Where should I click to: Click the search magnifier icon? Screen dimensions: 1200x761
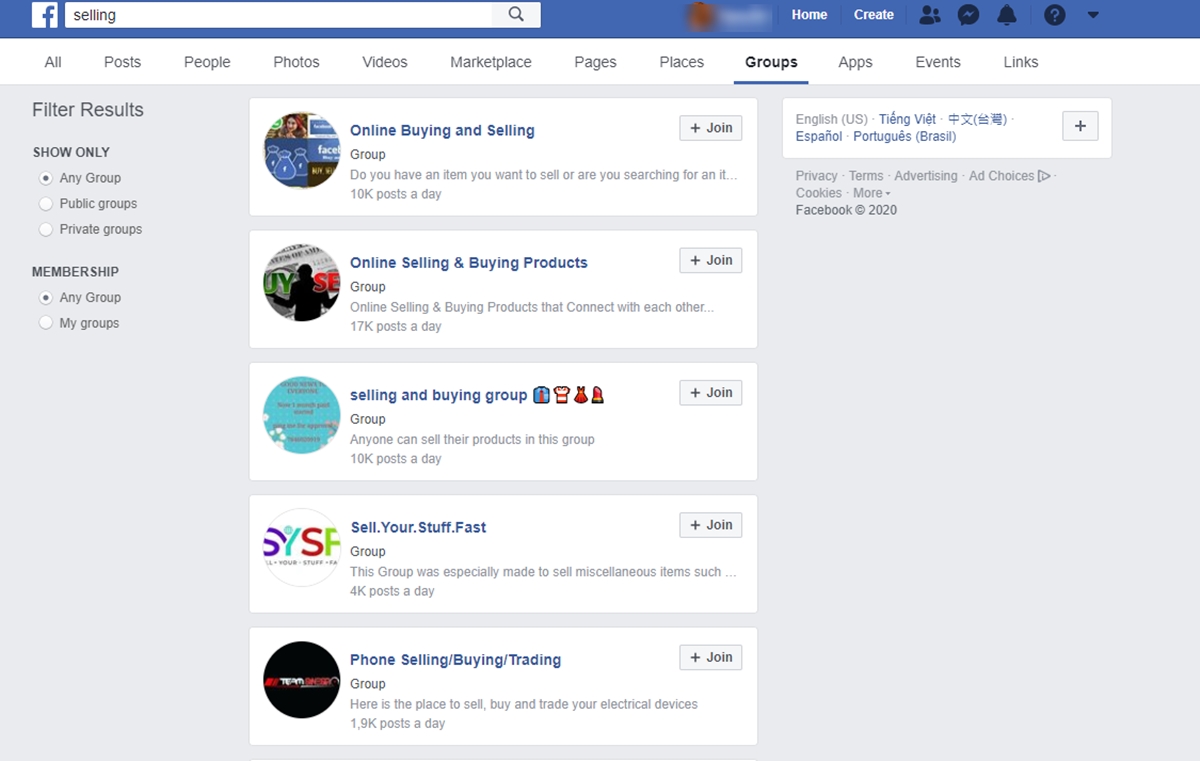click(x=516, y=14)
